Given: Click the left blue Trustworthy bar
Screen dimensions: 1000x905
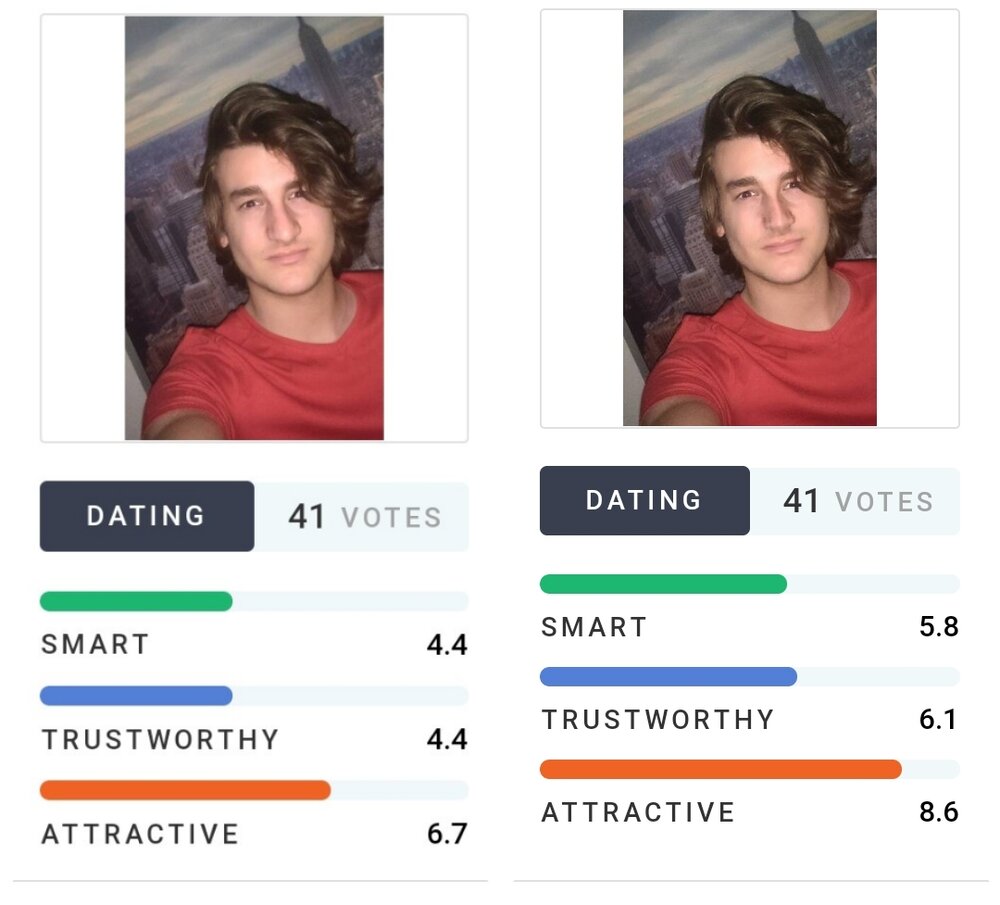Looking at the screenshot, I should point(136,696).
